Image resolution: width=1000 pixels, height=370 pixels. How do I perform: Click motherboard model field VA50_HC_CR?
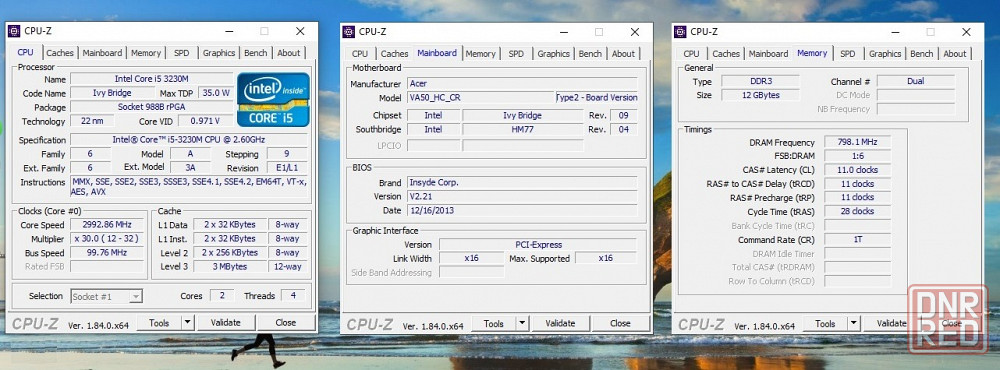point(481,98)
